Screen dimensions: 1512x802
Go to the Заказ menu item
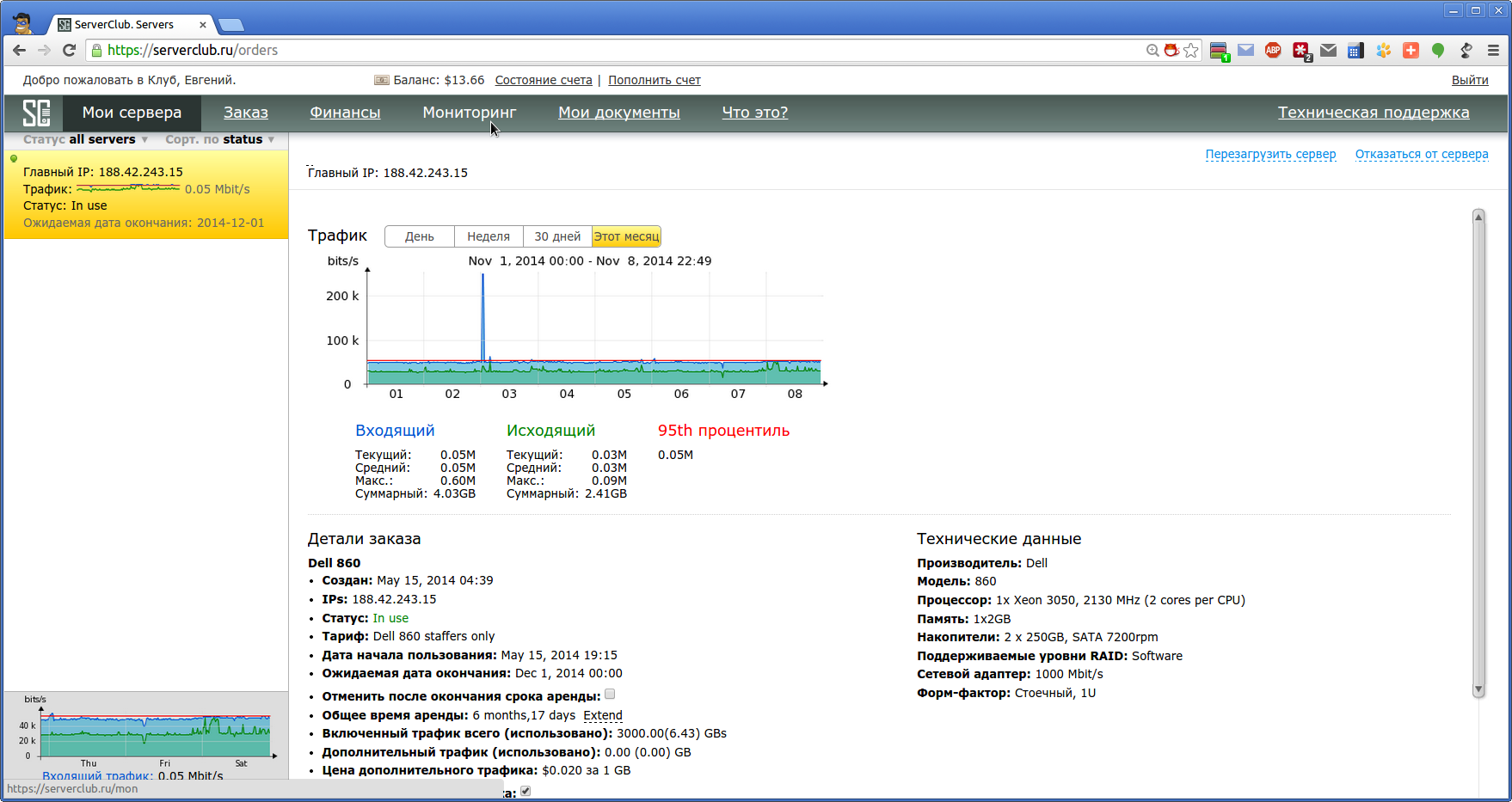pyautogui.click(x=246, y=113)
